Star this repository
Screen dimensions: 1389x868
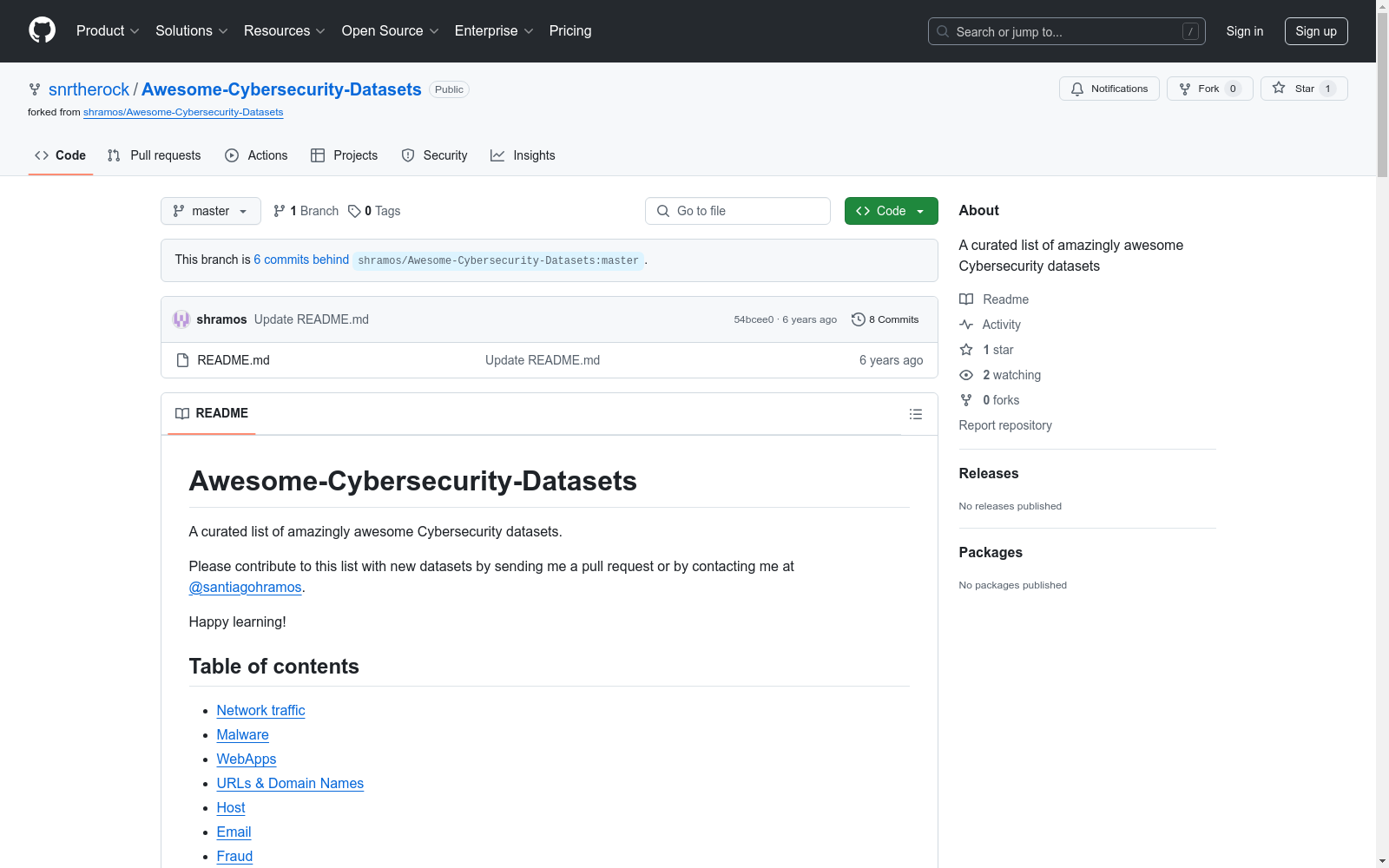pyautogui.click(x=1304, y=89)
